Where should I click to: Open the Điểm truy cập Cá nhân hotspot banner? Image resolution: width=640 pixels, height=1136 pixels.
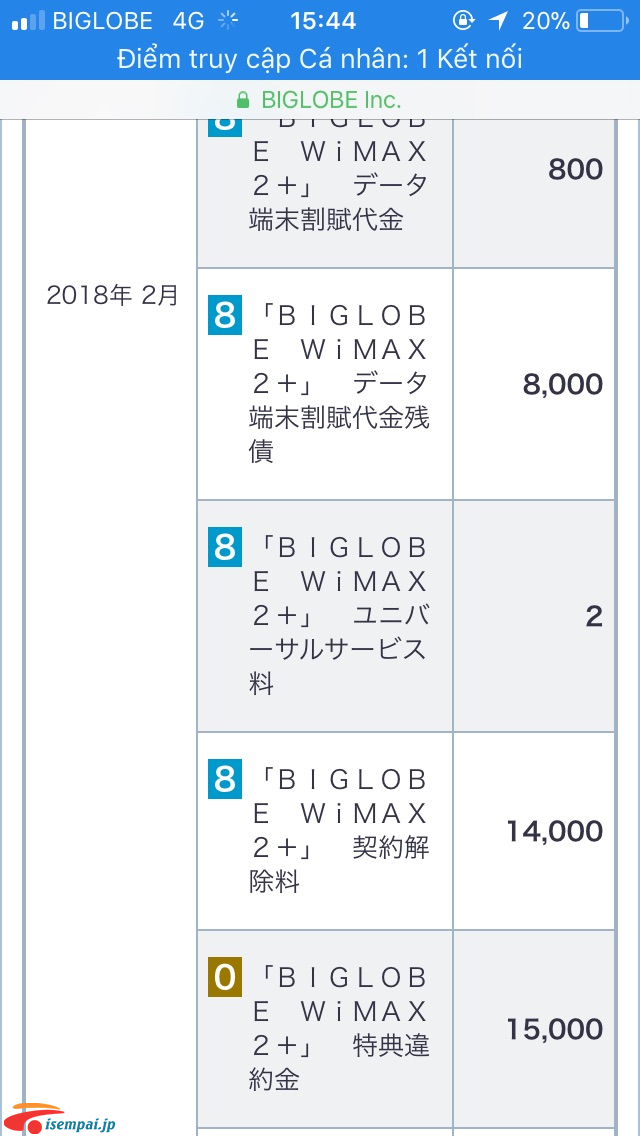[x=320, y=59]
